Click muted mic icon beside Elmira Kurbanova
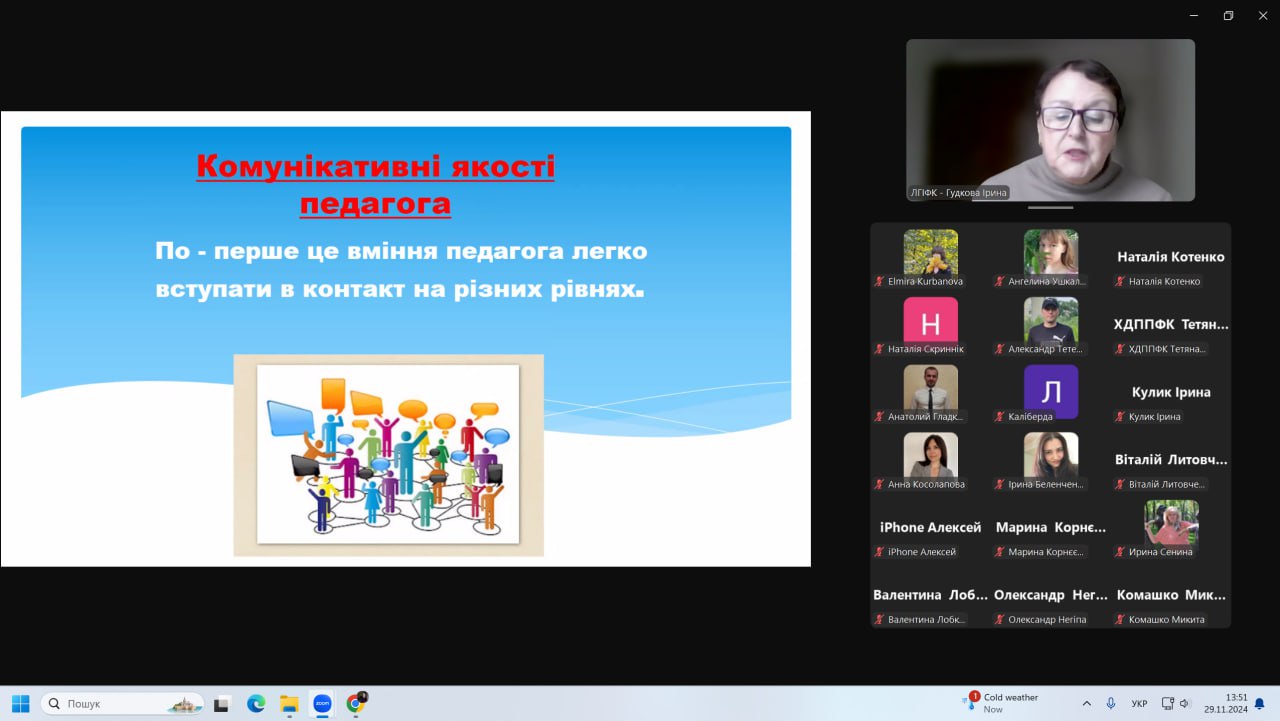1280x721 pixels. [880, 282]
